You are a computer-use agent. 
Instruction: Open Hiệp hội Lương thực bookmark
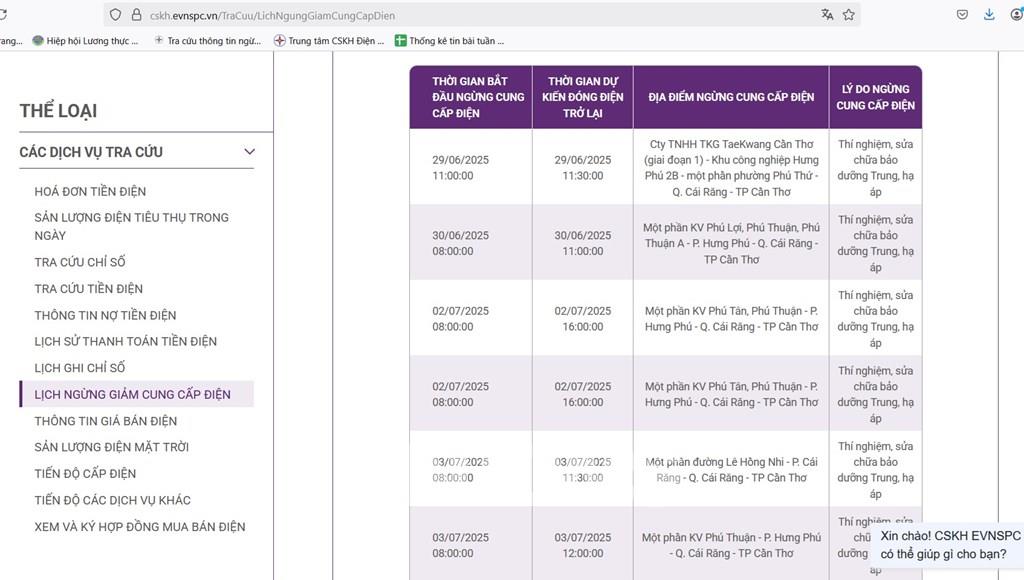(x=90, y=41)
